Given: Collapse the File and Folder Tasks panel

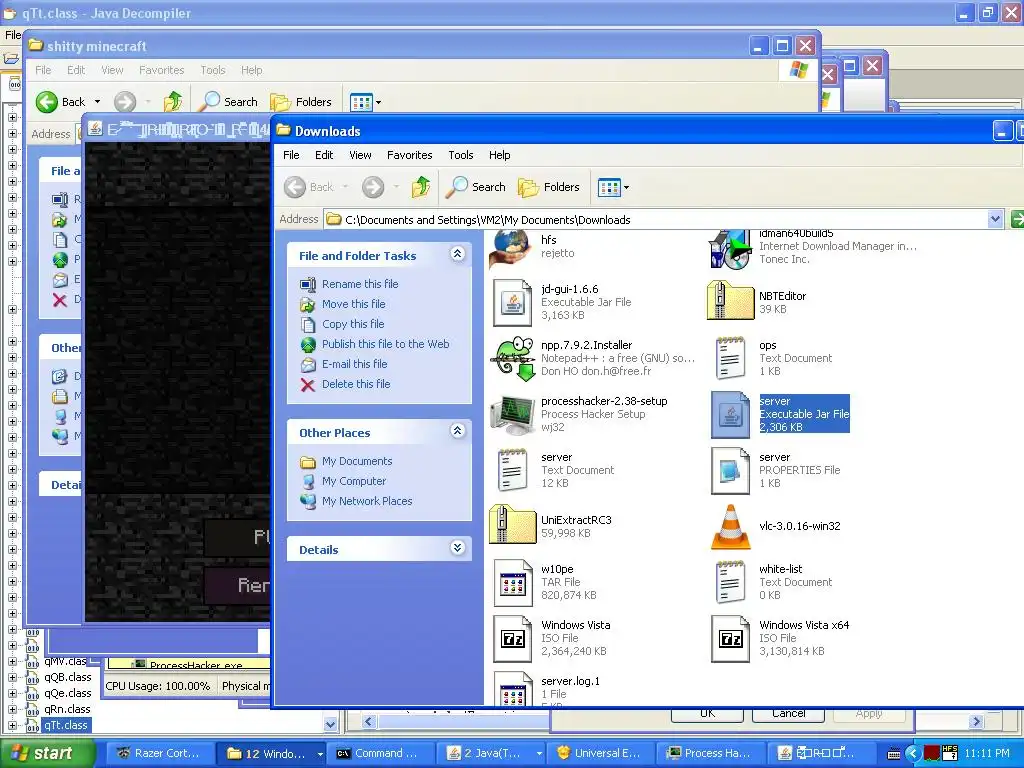Looking at the screenshot, I should point(458,254).
